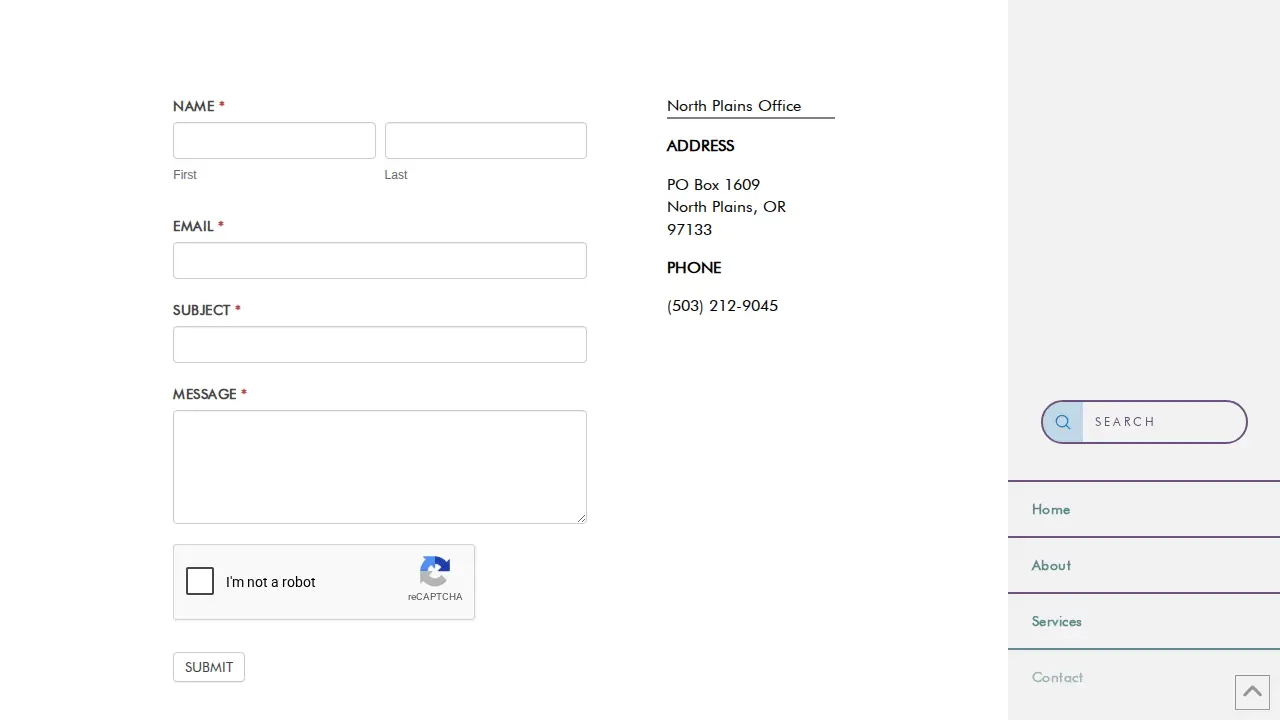This screenshot has width=1280, height=720.
Task: Click the reCAPTCHA logo
Action: tap(435, 572)
